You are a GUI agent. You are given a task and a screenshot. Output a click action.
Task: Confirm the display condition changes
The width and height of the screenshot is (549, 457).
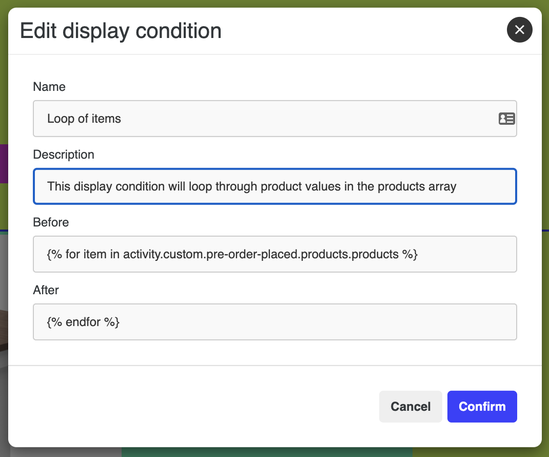(x=482, y=407)
